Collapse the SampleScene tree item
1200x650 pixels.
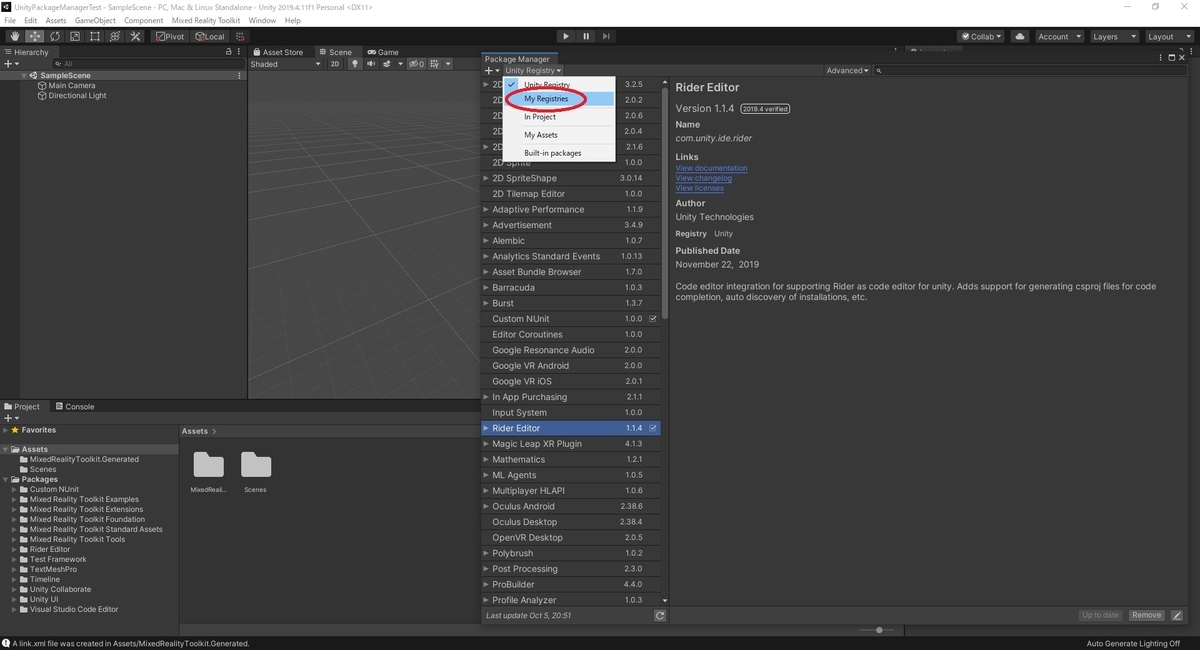[x=24, y=76]
